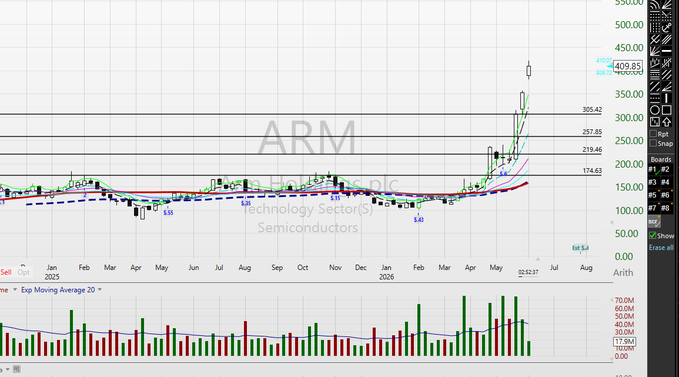Switch to drawing board #8
The image size is (679, 377).
[x=666, y=208]
